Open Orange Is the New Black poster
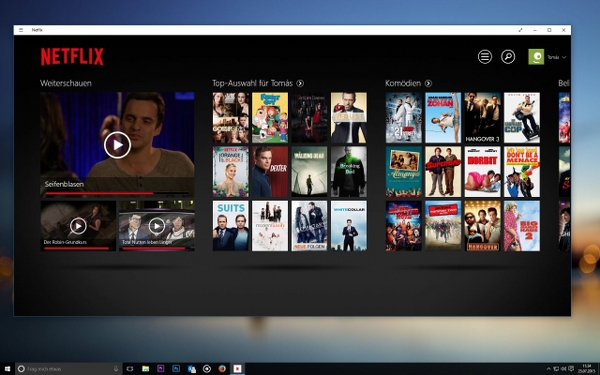This screenshot has width=600, height=375. point(230,172)
